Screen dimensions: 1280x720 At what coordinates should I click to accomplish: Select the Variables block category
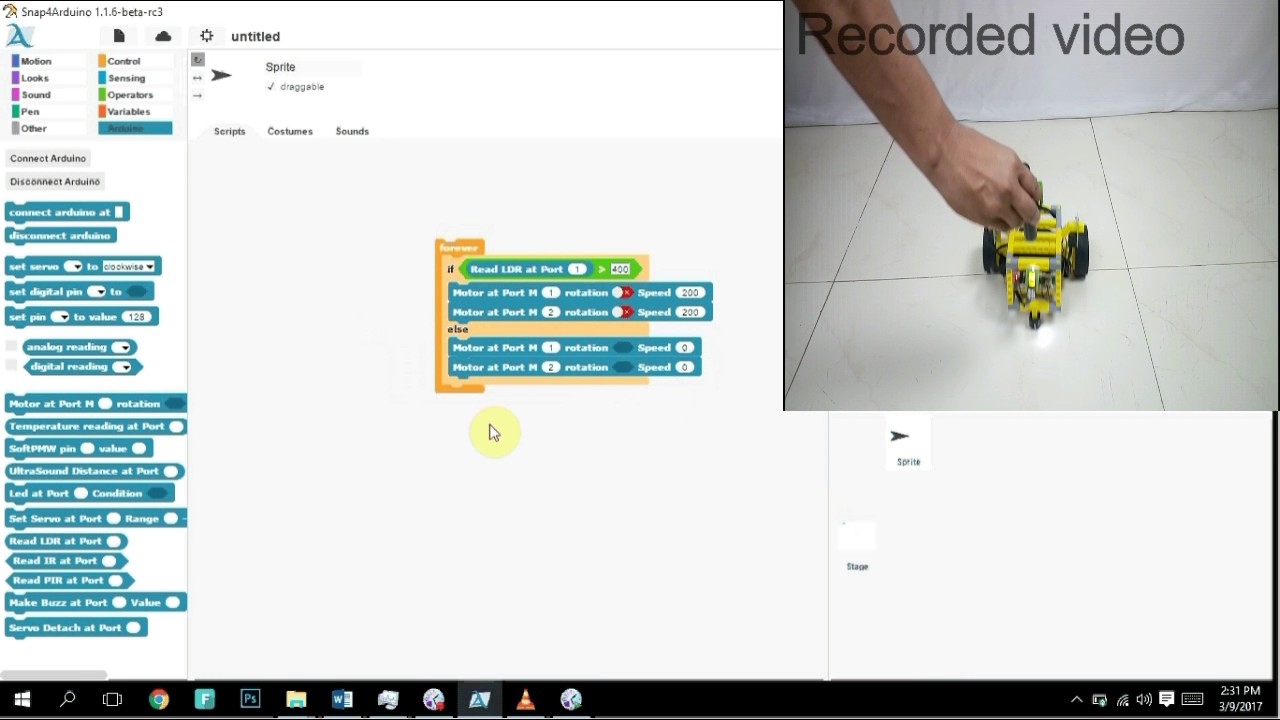click(x=135, y=112)
